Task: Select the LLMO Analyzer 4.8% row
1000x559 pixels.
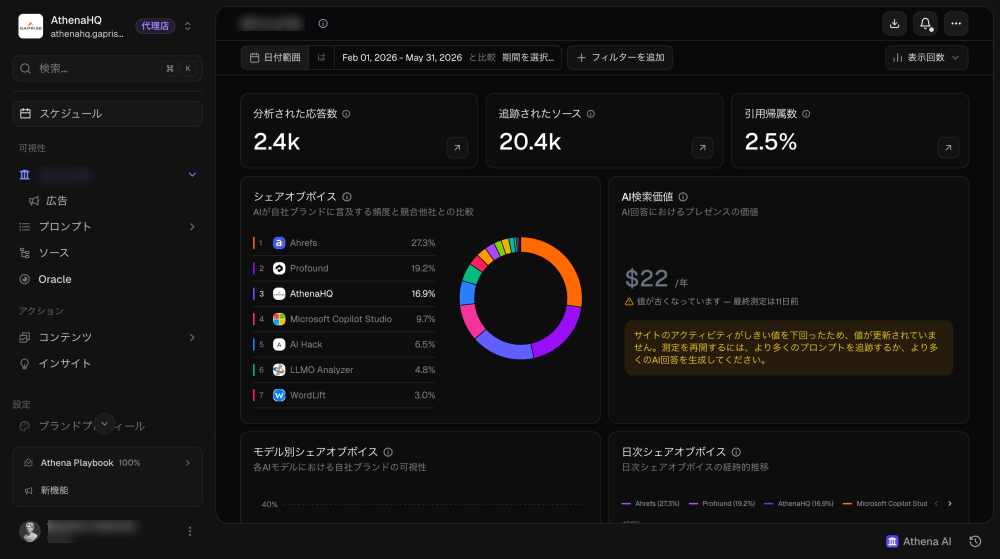Action: click(344, 370)
